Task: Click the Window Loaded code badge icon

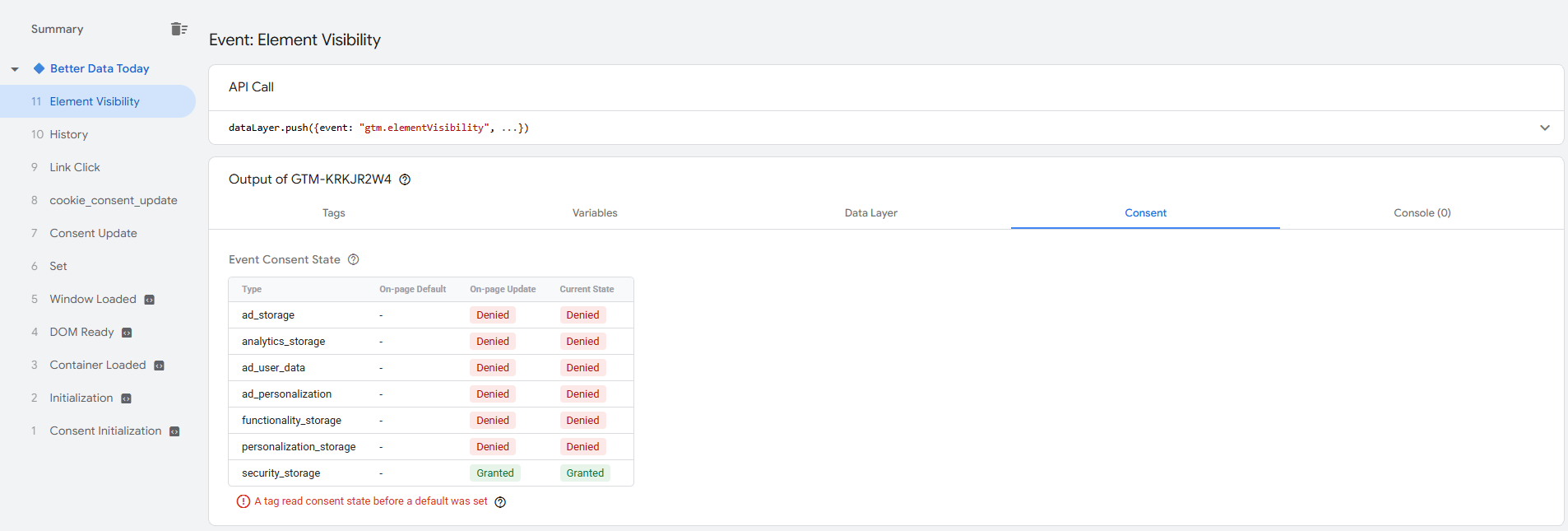Action: 150,300
